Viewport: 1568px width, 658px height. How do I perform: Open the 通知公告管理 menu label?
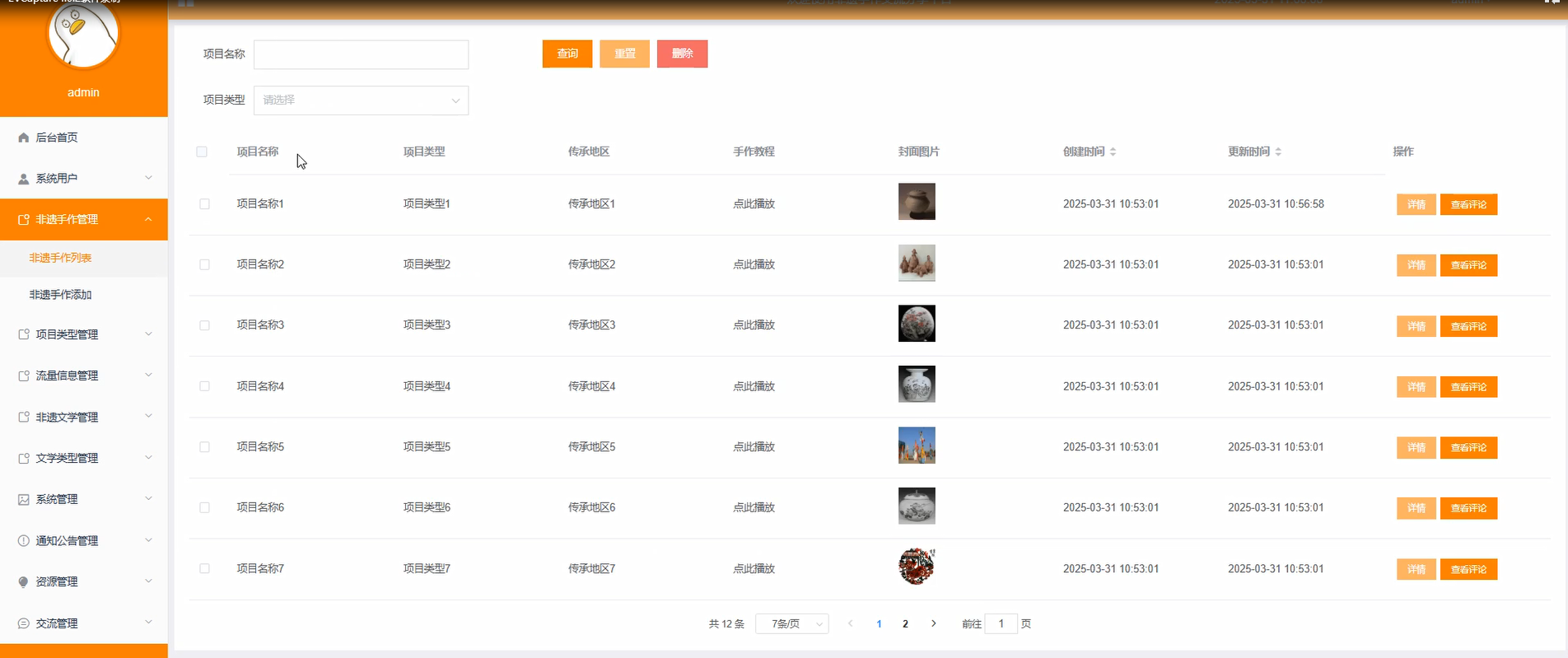(67, 541)
